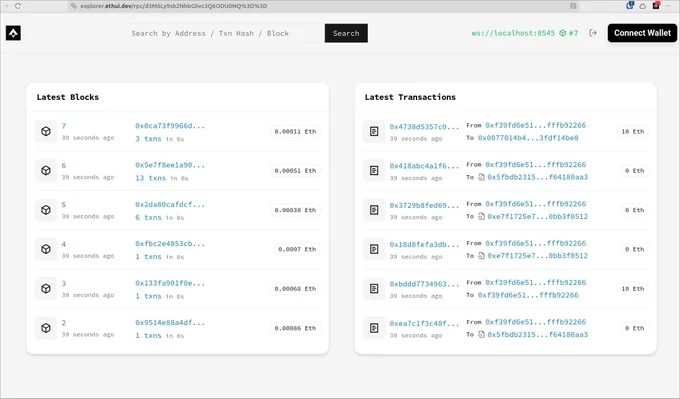Click the browser reload icon
Screen dimensions: 680x399
(17, 6)
